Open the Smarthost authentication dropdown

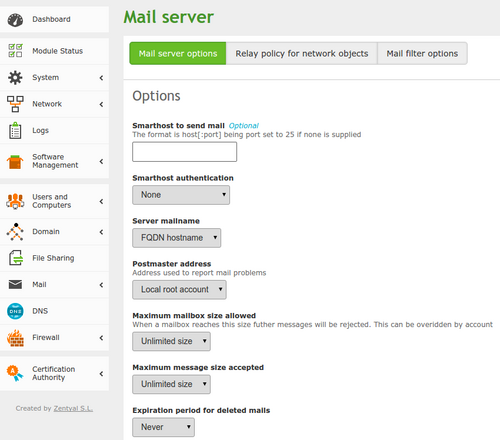[181, 195]
